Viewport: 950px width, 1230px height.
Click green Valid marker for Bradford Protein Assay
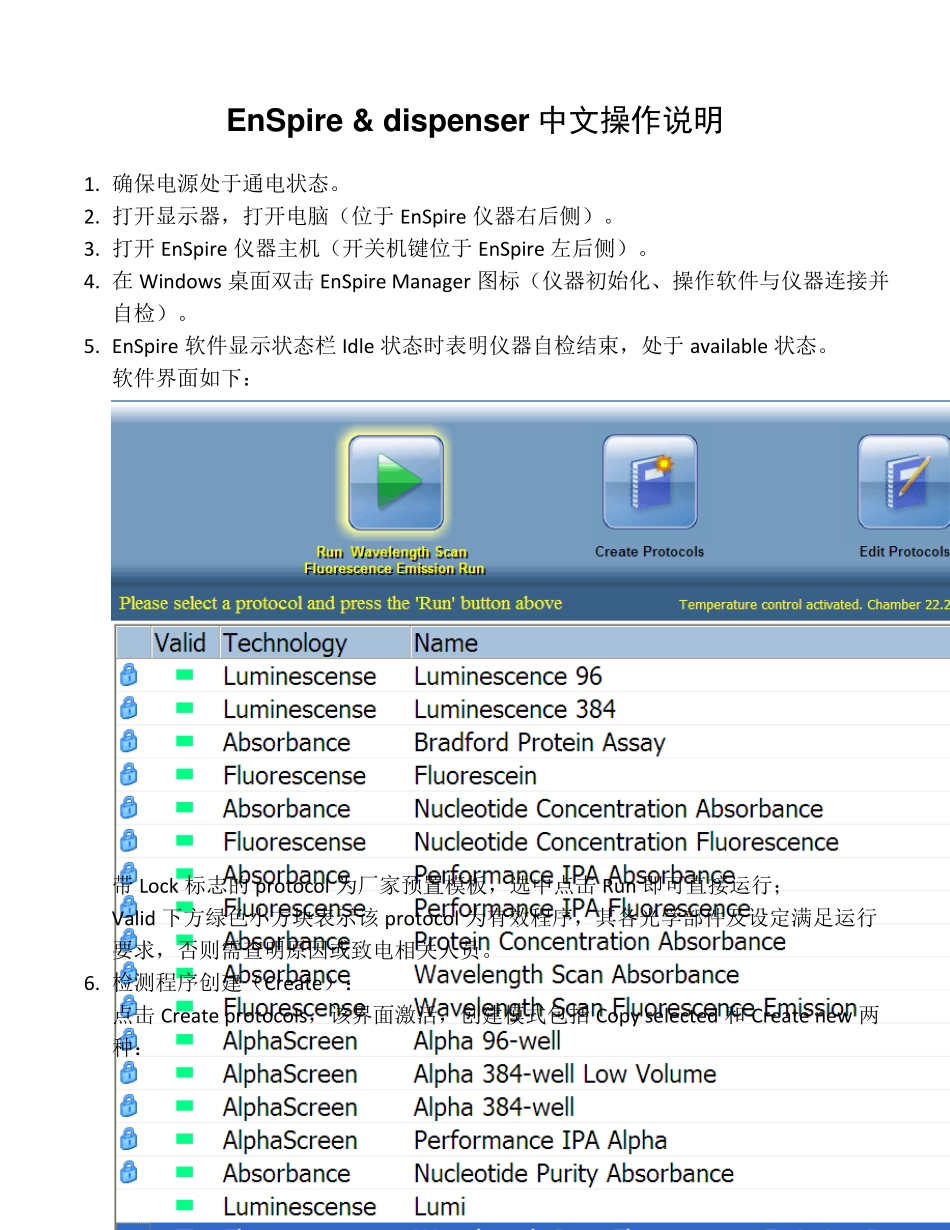pyautogui.click(x=185, y=741)
